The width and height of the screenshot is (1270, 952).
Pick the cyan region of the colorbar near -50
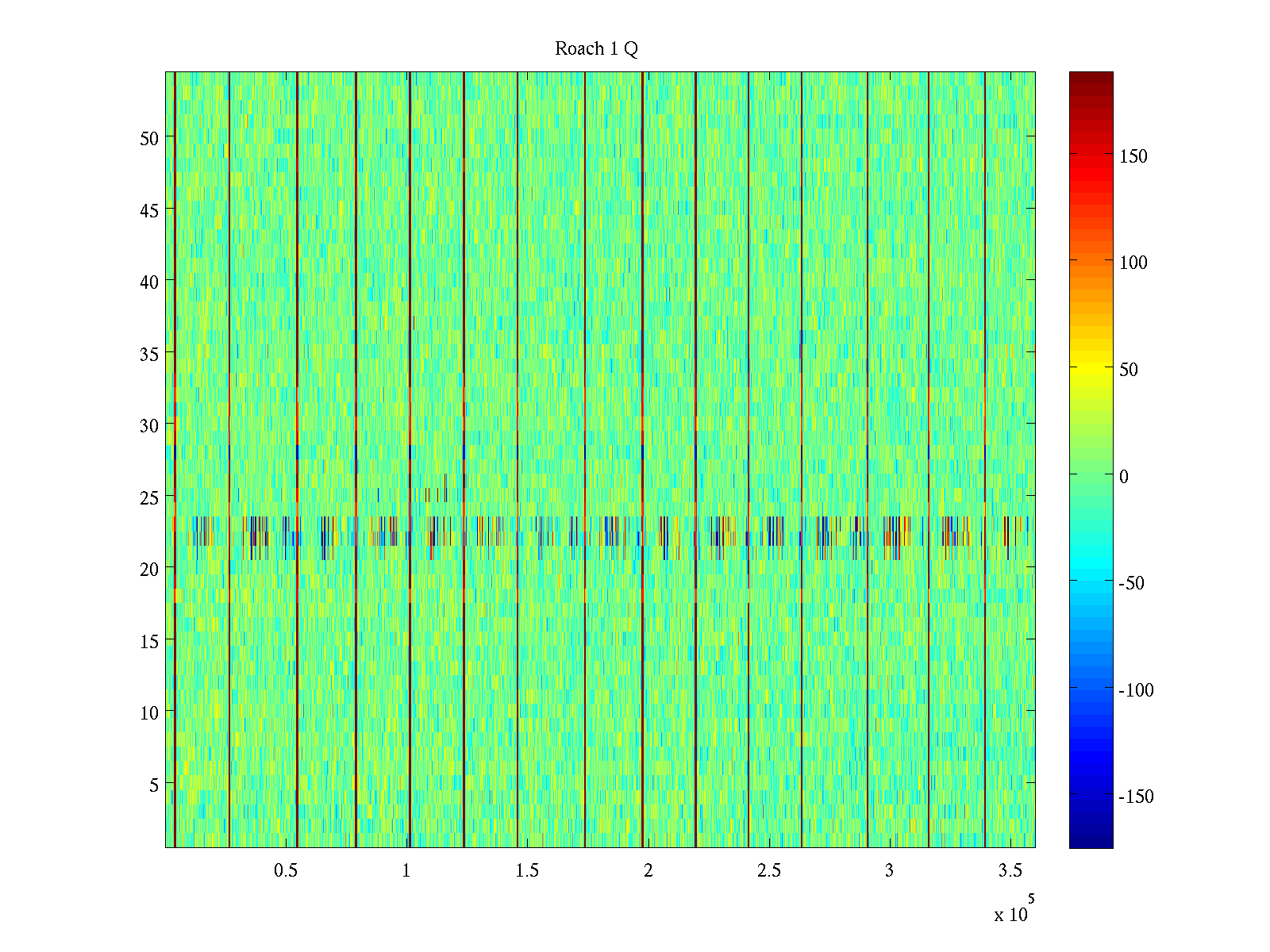(x=1091, y=583)
